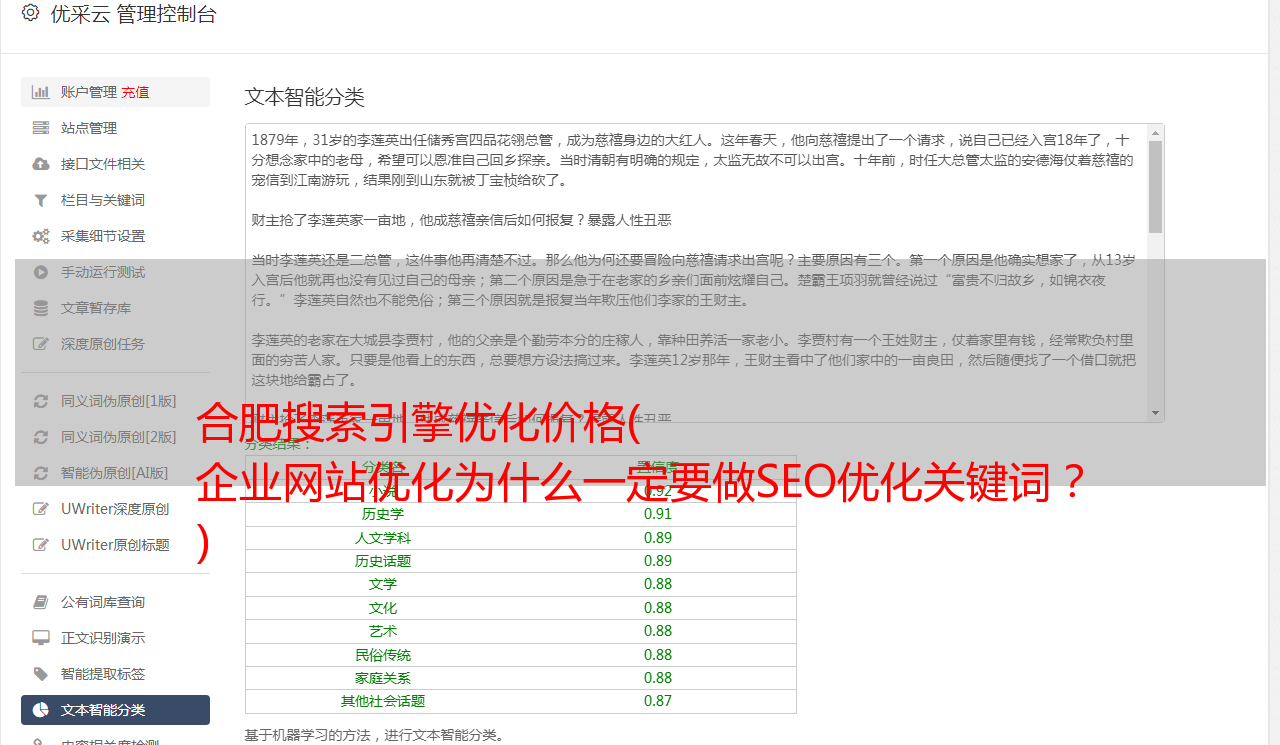The width and height of the screenshot is (1280, 745).
Task: Click the 人文学科 category cell
Action: (x=383, y=538)
